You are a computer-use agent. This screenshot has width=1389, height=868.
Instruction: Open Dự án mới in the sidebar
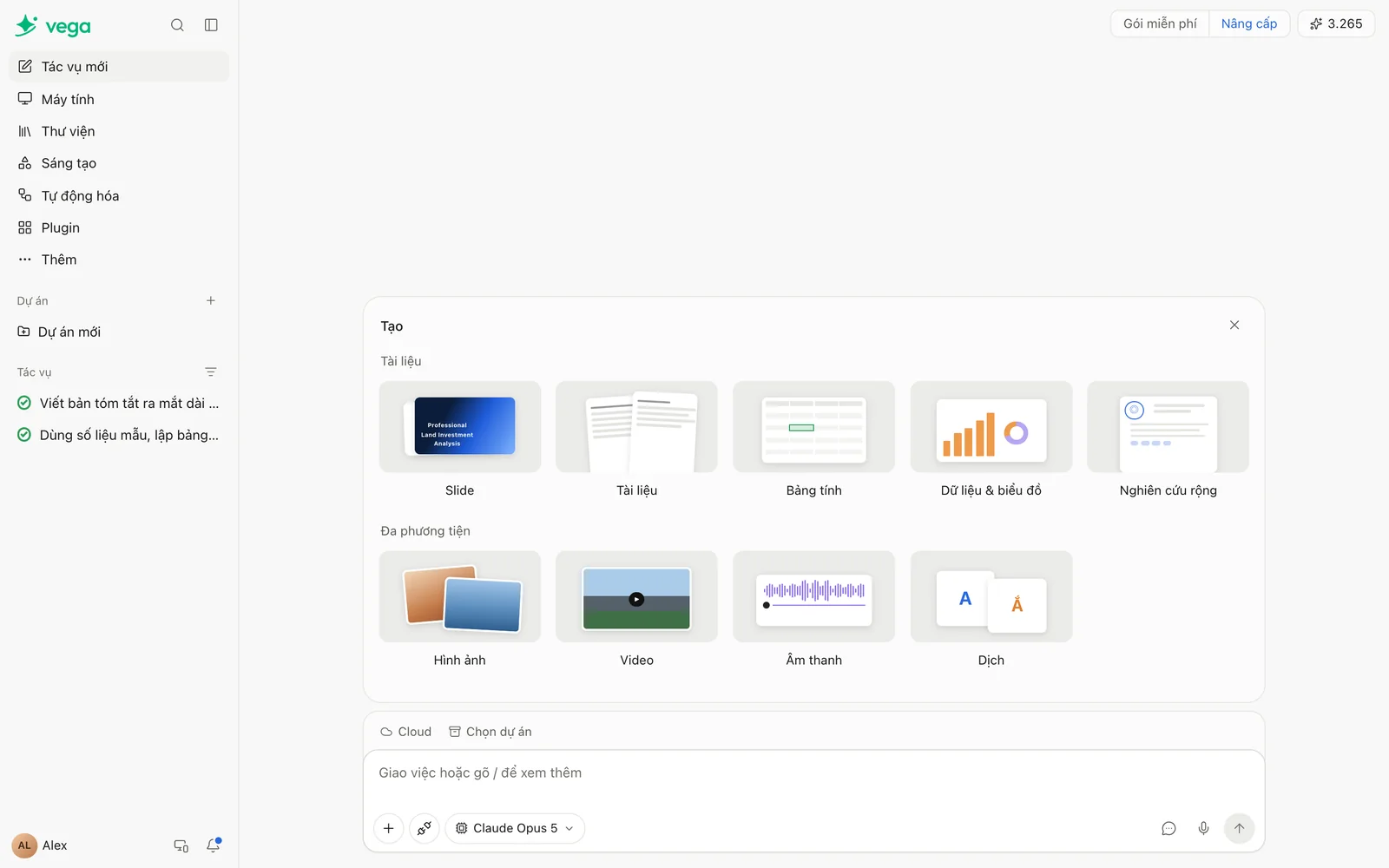click(119, 332)
